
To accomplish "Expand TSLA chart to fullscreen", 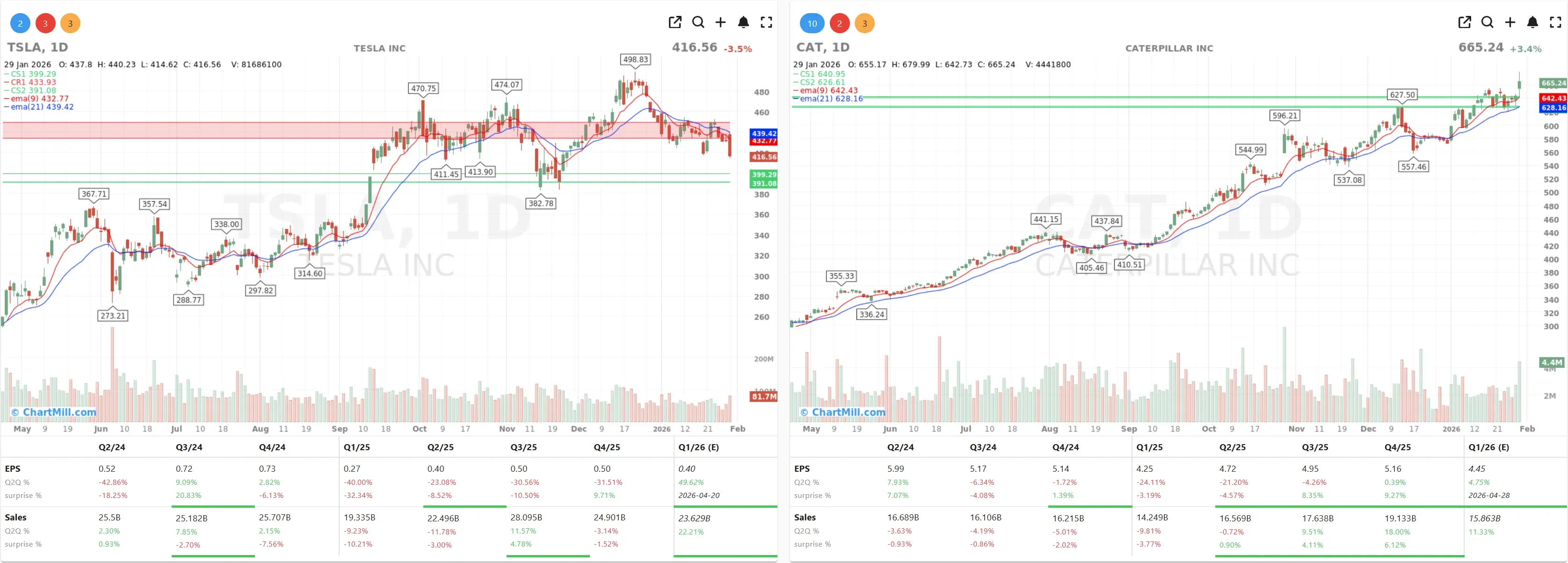I will point(766,22).
